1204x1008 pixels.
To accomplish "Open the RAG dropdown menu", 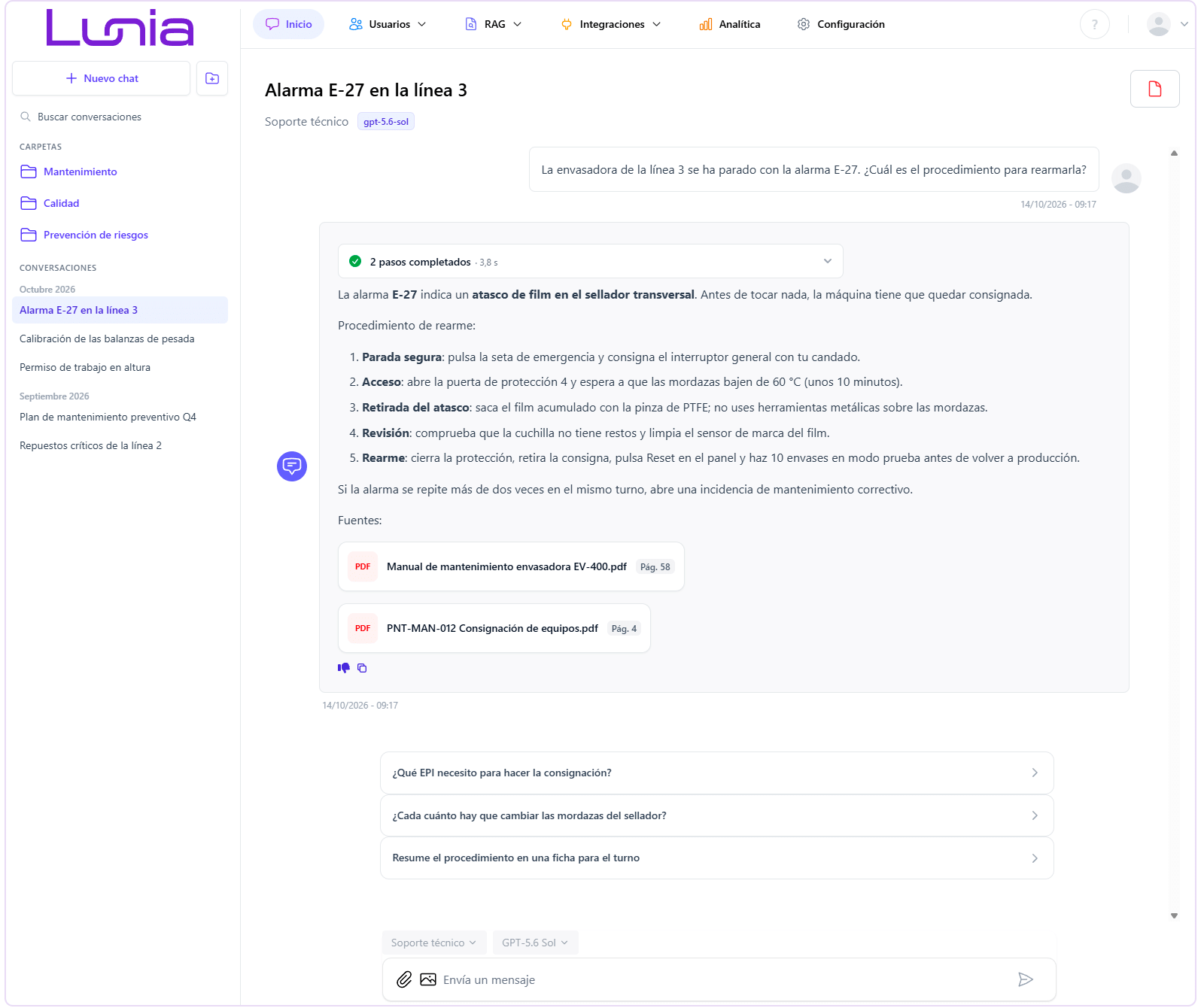I will pyautogui.click(x=494, y=24).
